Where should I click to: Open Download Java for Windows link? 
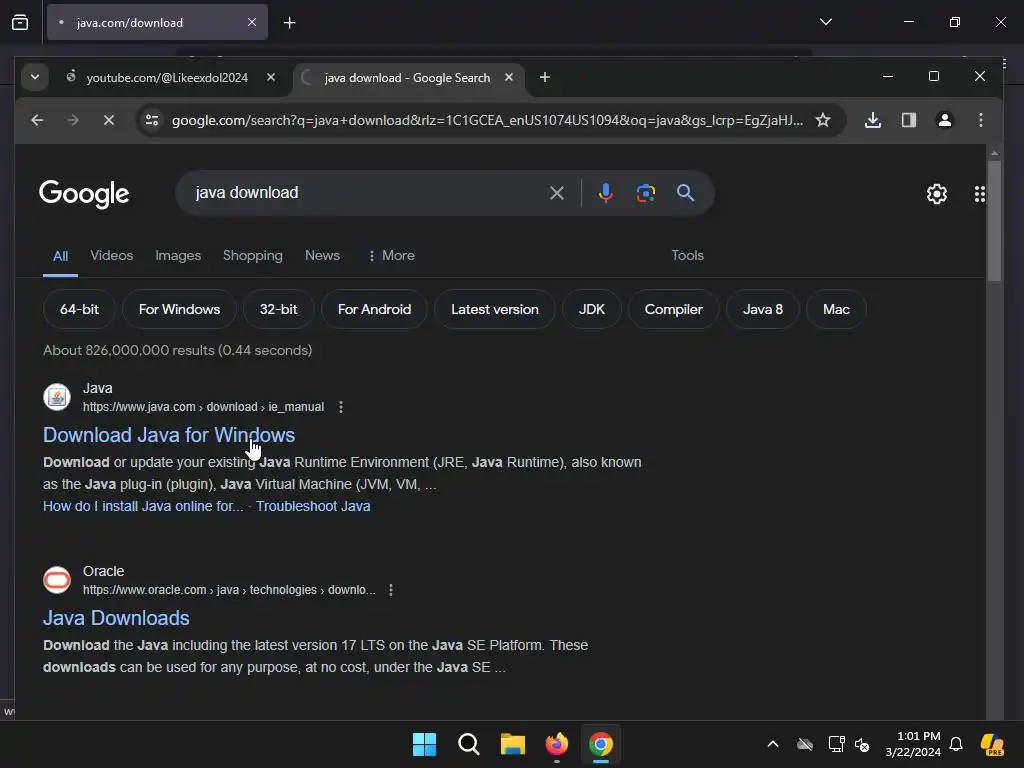[169, 435]
